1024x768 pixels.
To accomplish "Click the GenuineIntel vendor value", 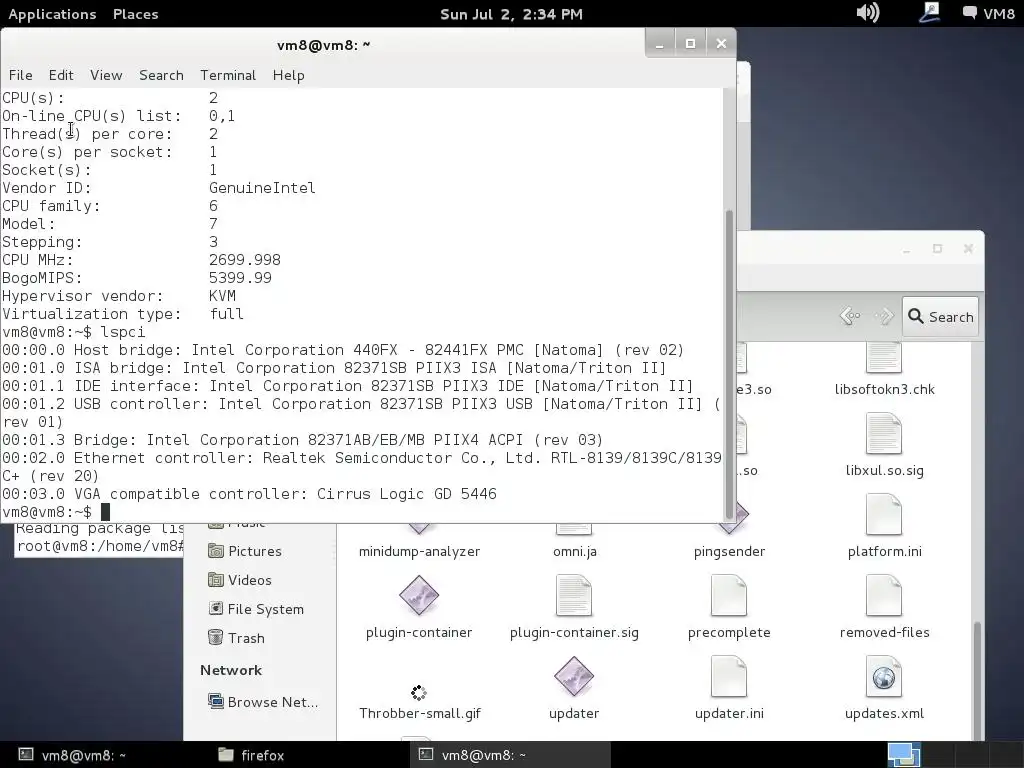I will [263, 188].
